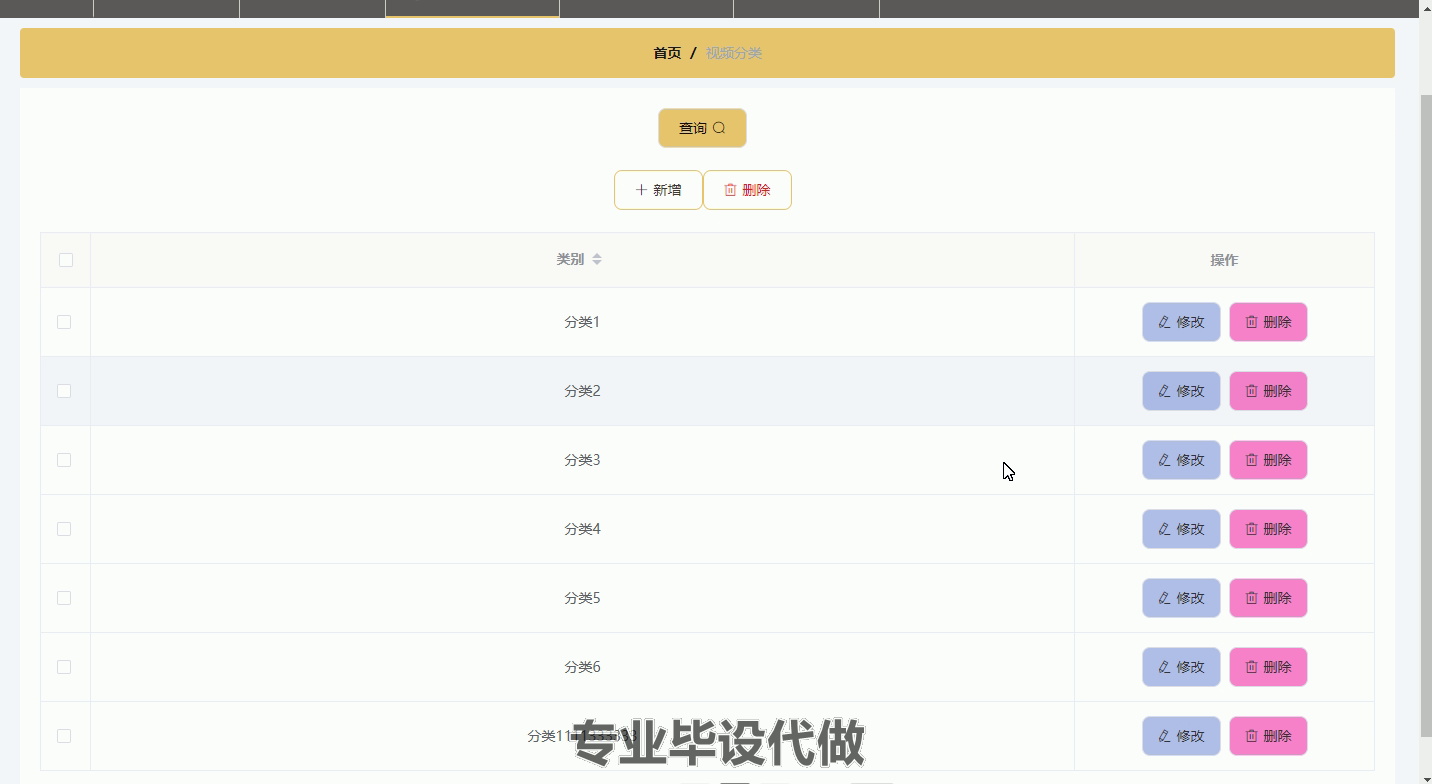Screen dimensions: 1432x784
Task: Click the 操作 column header
Action: 1224,260
